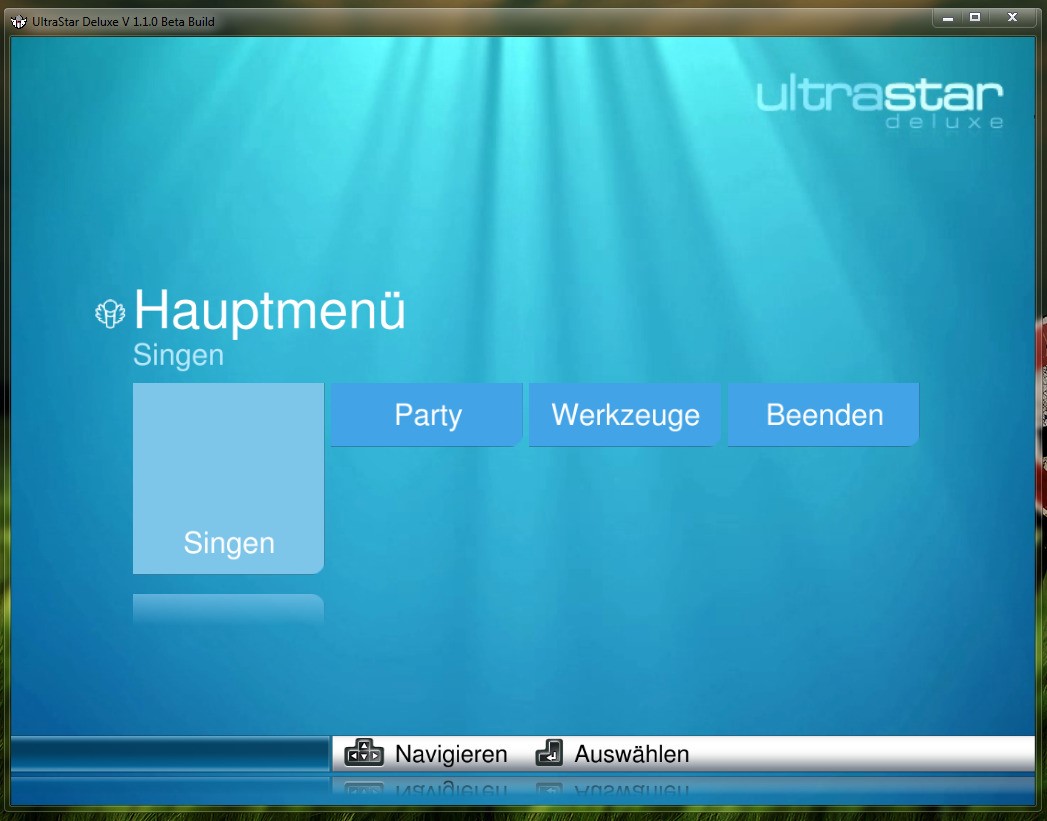The height and width of the screenshot is (821, 1047).
Task: Click the window title UltraStar Deluxe V 1.1.0
Action: (x=124, y=21)
